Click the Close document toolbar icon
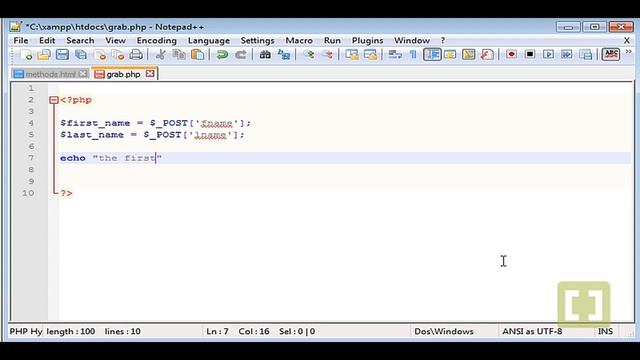640x360 pixels. click(100, 55)
